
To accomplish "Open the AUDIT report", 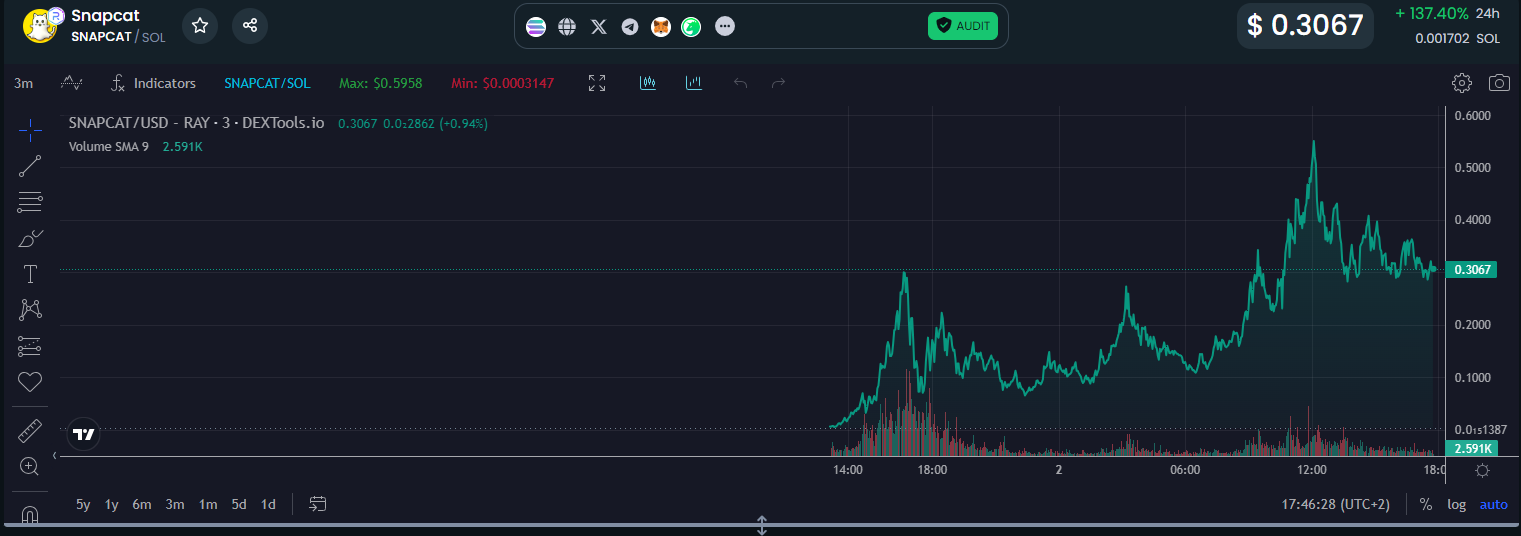I will pos(963,26).
